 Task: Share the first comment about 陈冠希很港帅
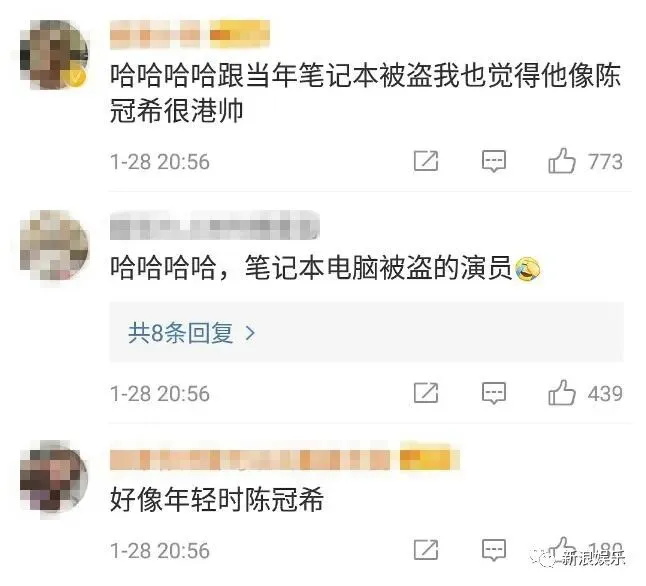pyautogui.click(x=426, y=161)
